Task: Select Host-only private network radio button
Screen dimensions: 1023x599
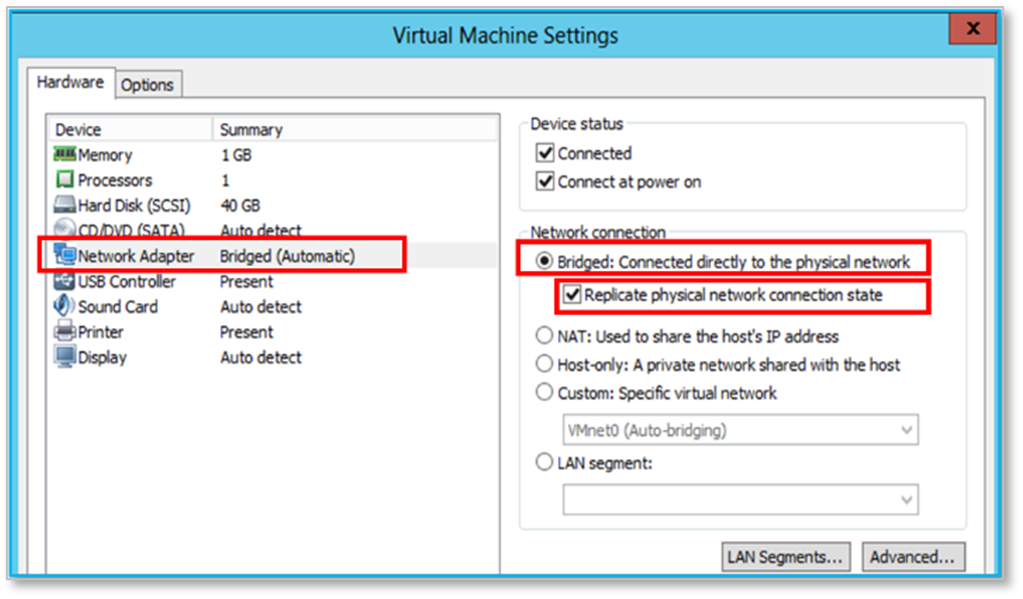Action: pyautogui.click(x=545, y=365)
